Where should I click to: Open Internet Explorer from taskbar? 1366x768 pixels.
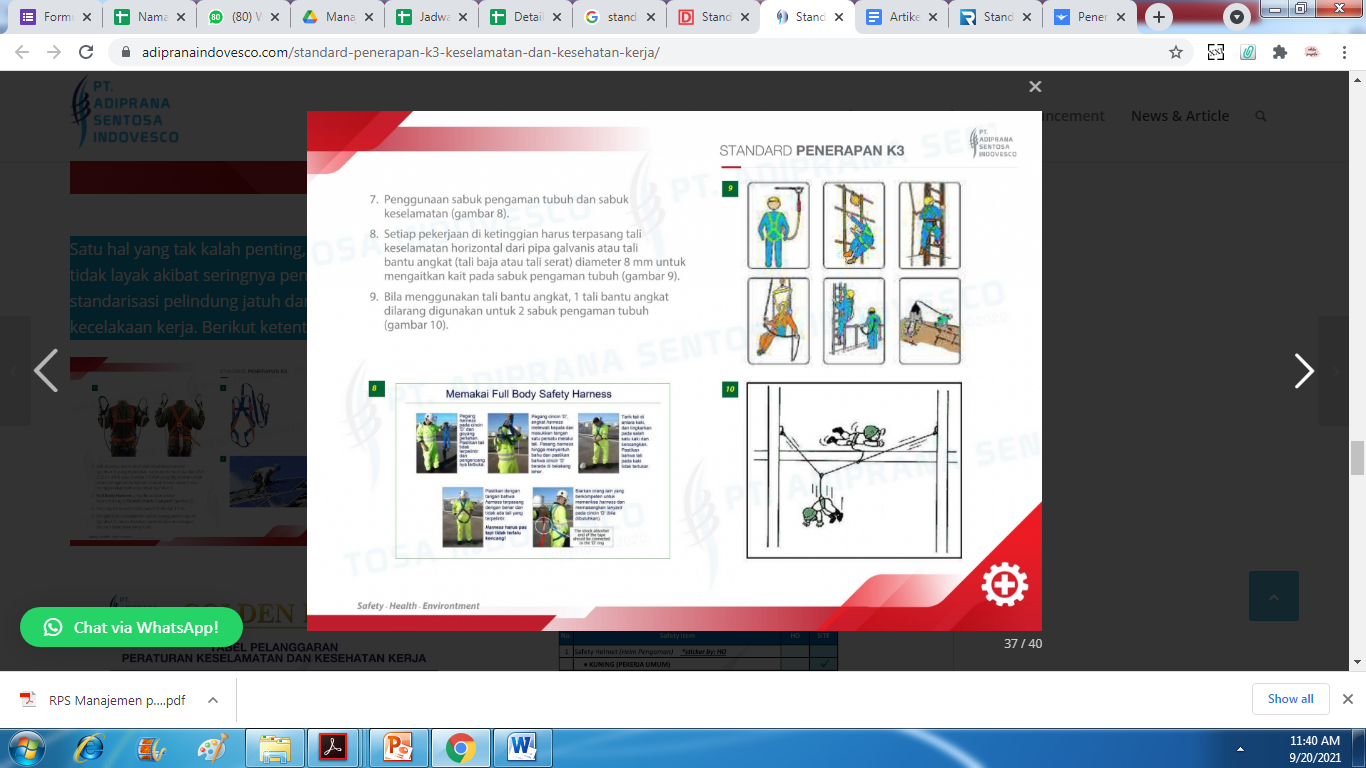coord(90,748)
